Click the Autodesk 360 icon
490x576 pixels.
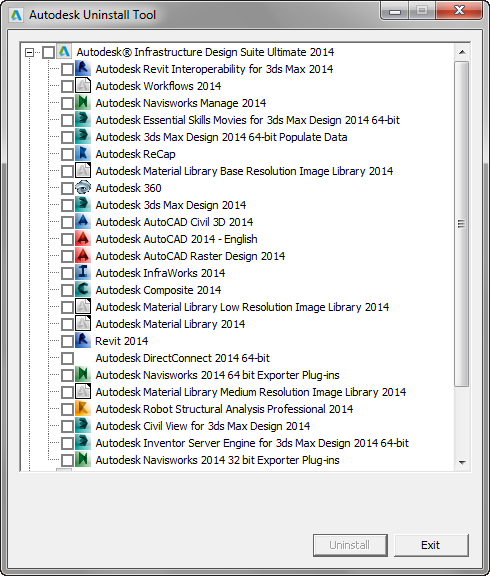(x=83, y=187)
